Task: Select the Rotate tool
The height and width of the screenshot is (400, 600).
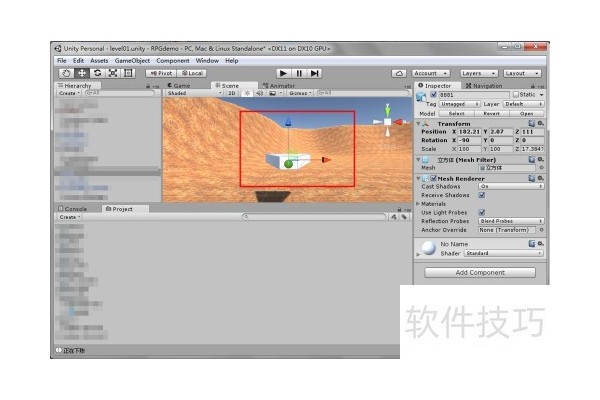Action: (x=98, y=73)
